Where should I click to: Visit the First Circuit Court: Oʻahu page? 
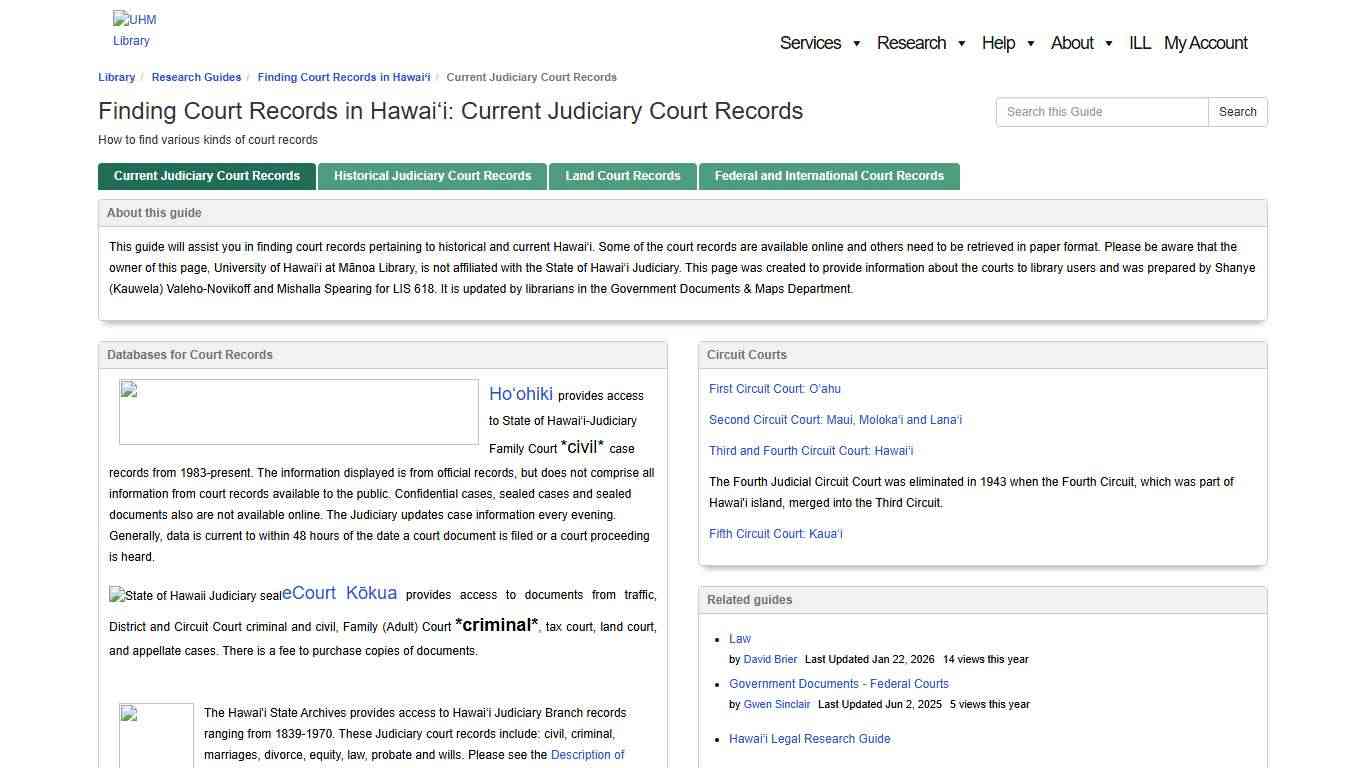point(774,389)
